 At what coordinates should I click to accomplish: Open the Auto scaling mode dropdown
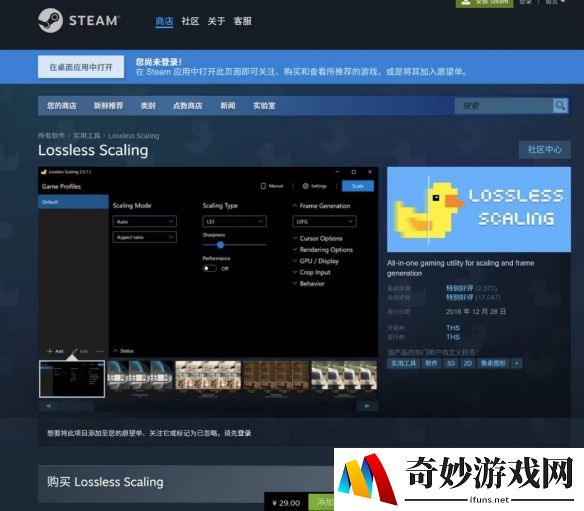point(145,222)
